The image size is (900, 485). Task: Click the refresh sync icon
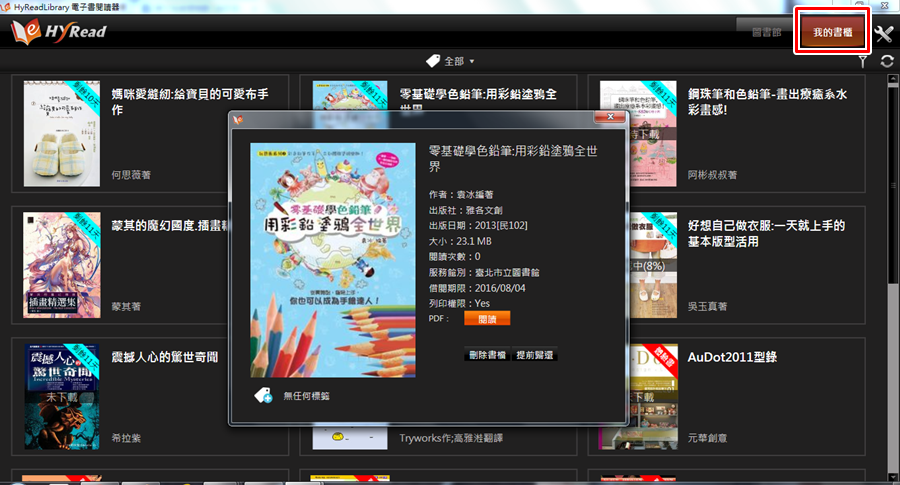[x=886, y=62]
